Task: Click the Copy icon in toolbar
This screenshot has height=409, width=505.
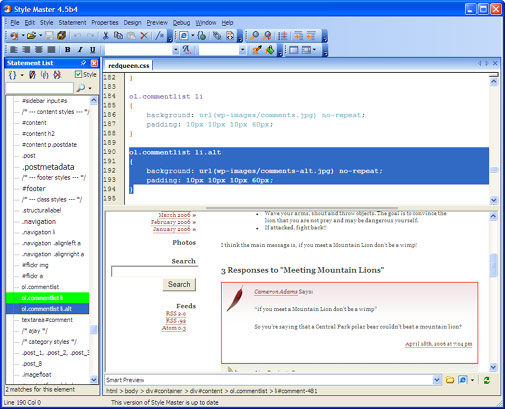Action: pos(118,36)
